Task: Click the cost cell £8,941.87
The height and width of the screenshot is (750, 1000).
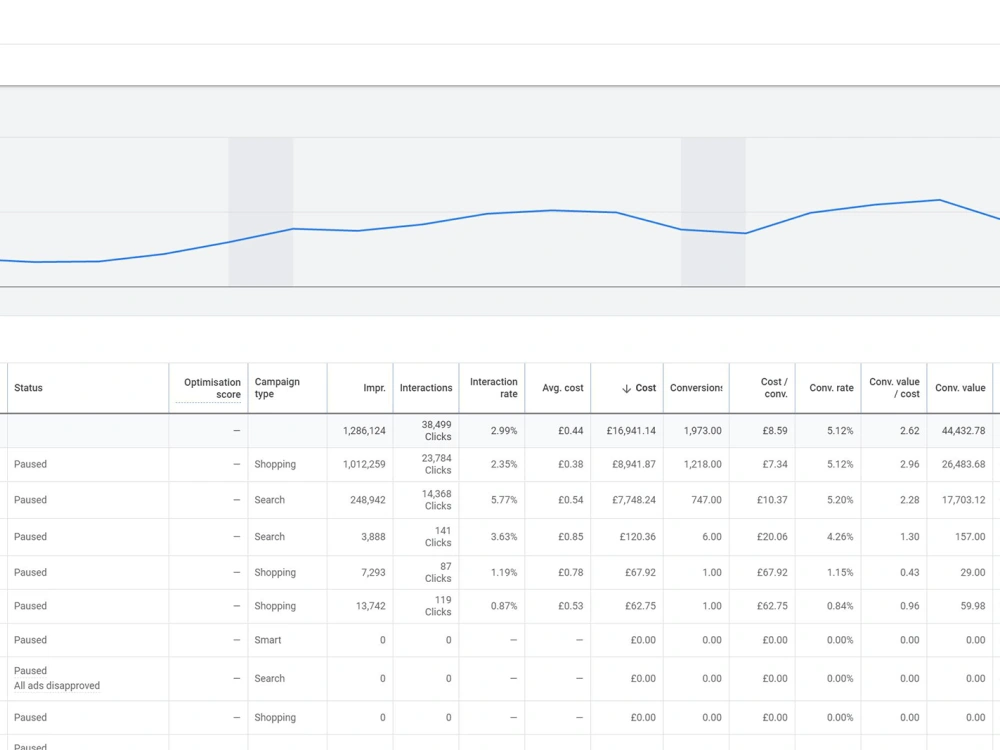Action: [634, 464]
